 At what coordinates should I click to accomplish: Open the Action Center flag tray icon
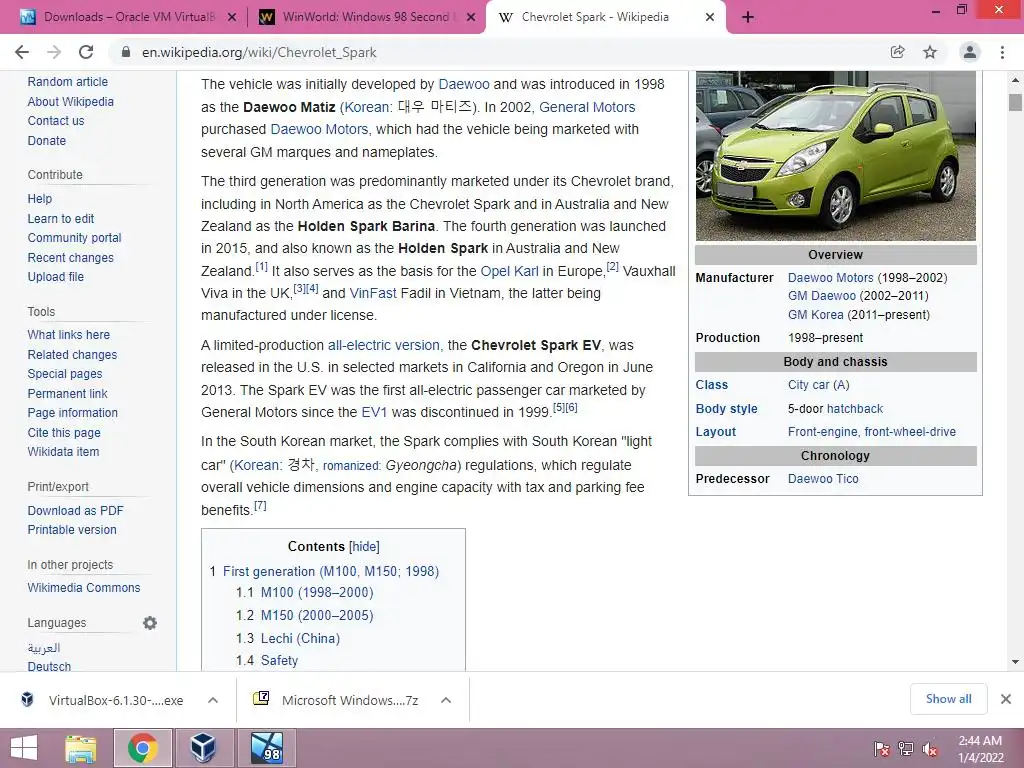(x=882, y=750)
